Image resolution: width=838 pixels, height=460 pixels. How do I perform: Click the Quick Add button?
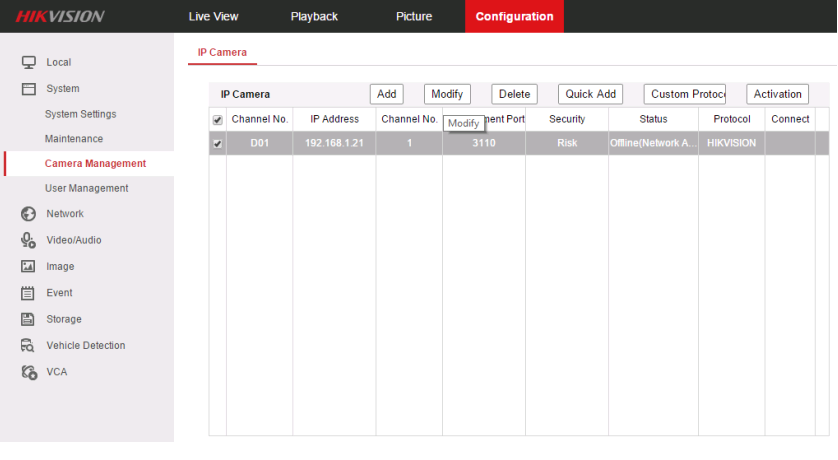tap(590, 94)
